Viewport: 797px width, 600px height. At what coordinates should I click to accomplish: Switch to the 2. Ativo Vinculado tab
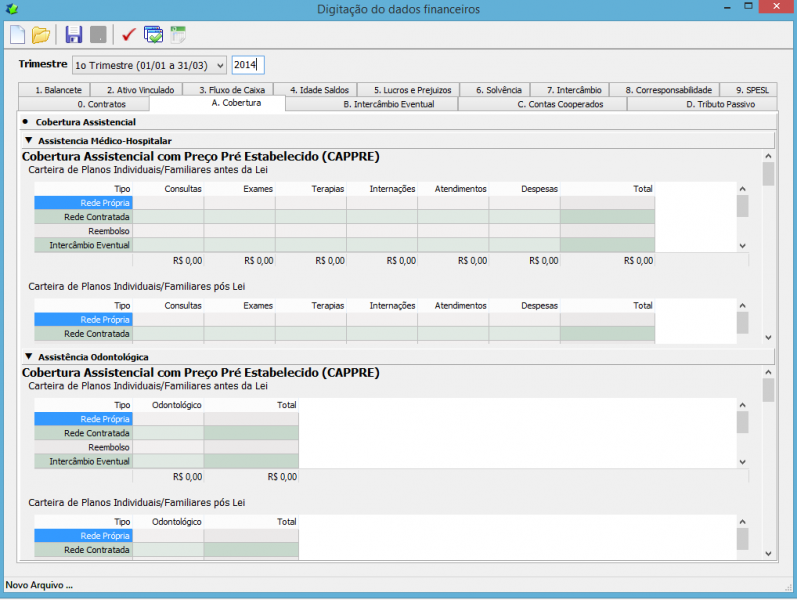[x=136, y=89]
